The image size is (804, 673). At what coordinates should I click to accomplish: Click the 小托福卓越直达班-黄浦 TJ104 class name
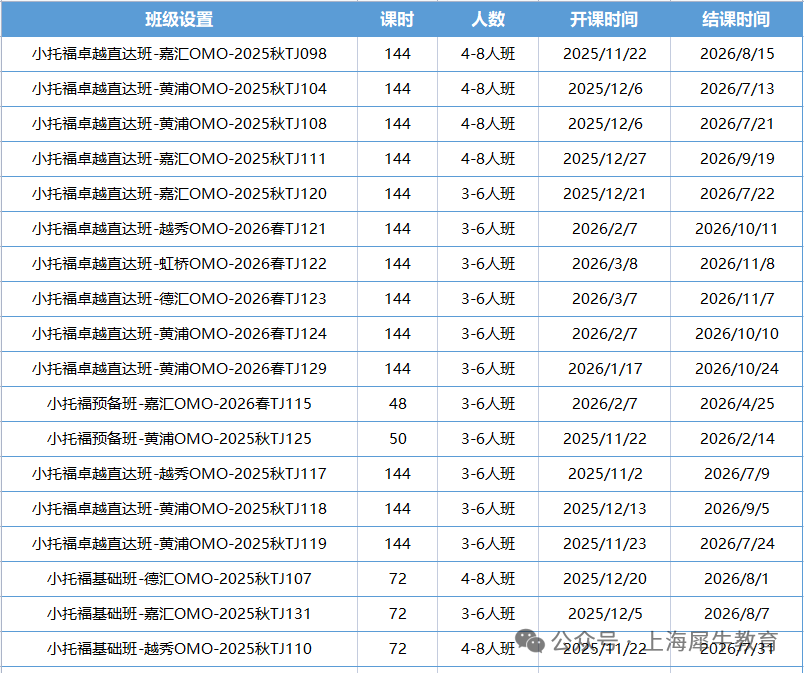pyautogui.click(x=179, y=89)
